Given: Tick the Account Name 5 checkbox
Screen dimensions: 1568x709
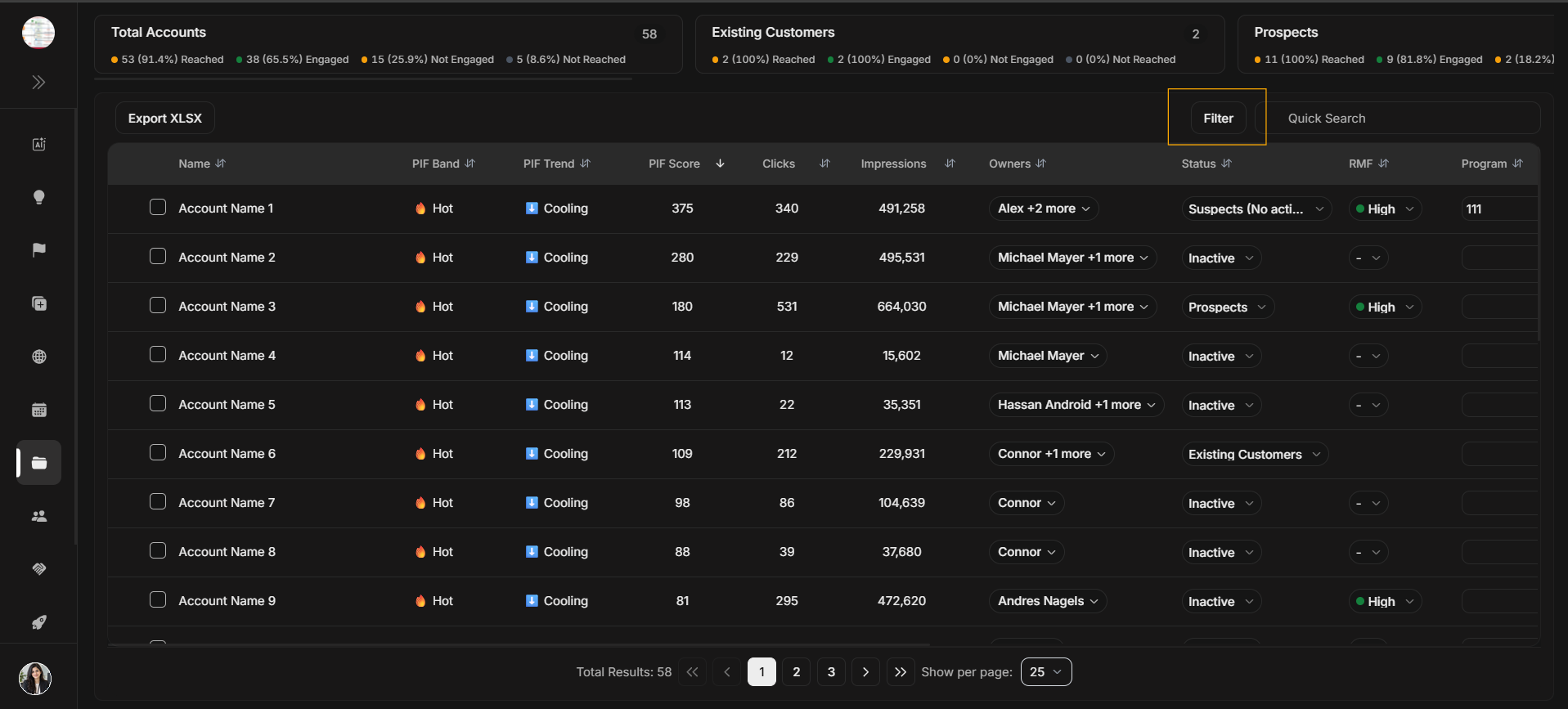Looking at the screenshot, I should pos(158,403).
